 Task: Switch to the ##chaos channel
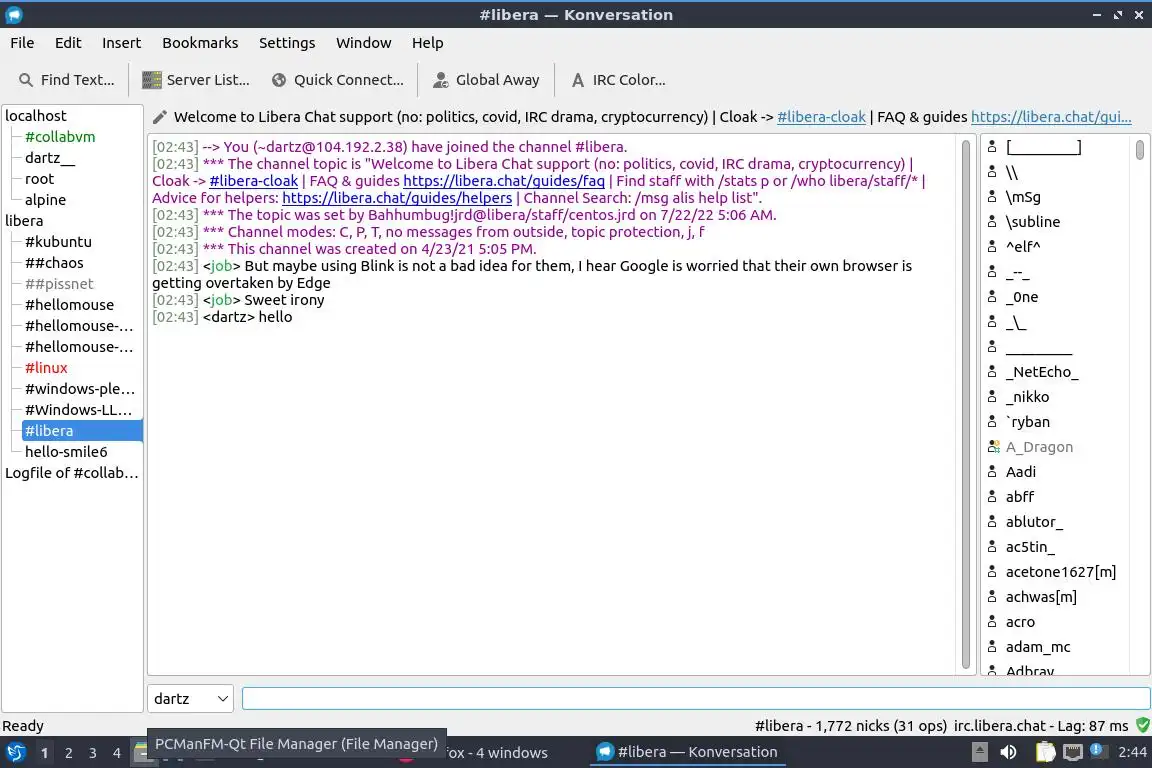tap(54, 262)
